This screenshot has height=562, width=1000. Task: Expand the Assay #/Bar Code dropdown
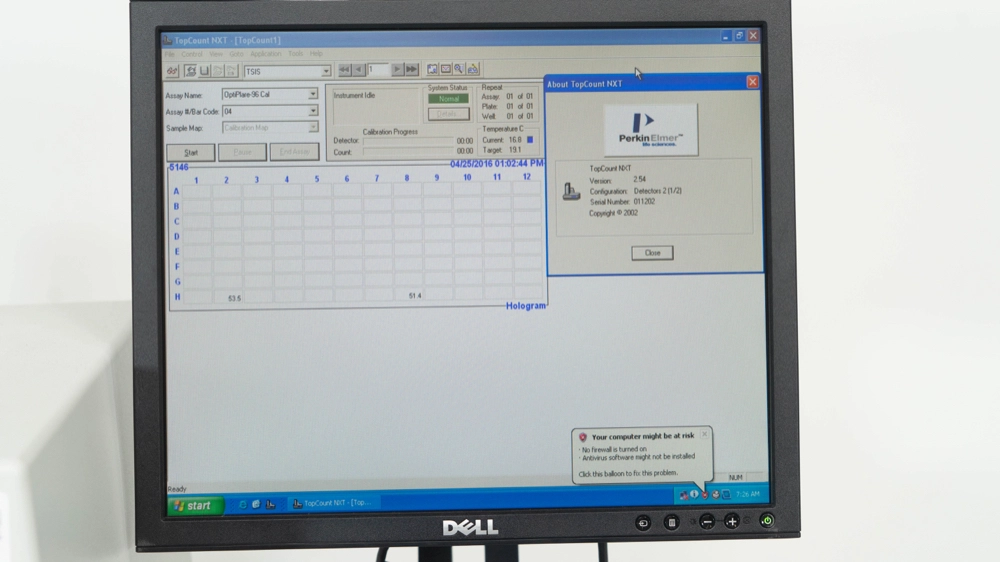(x=313, y=112)
